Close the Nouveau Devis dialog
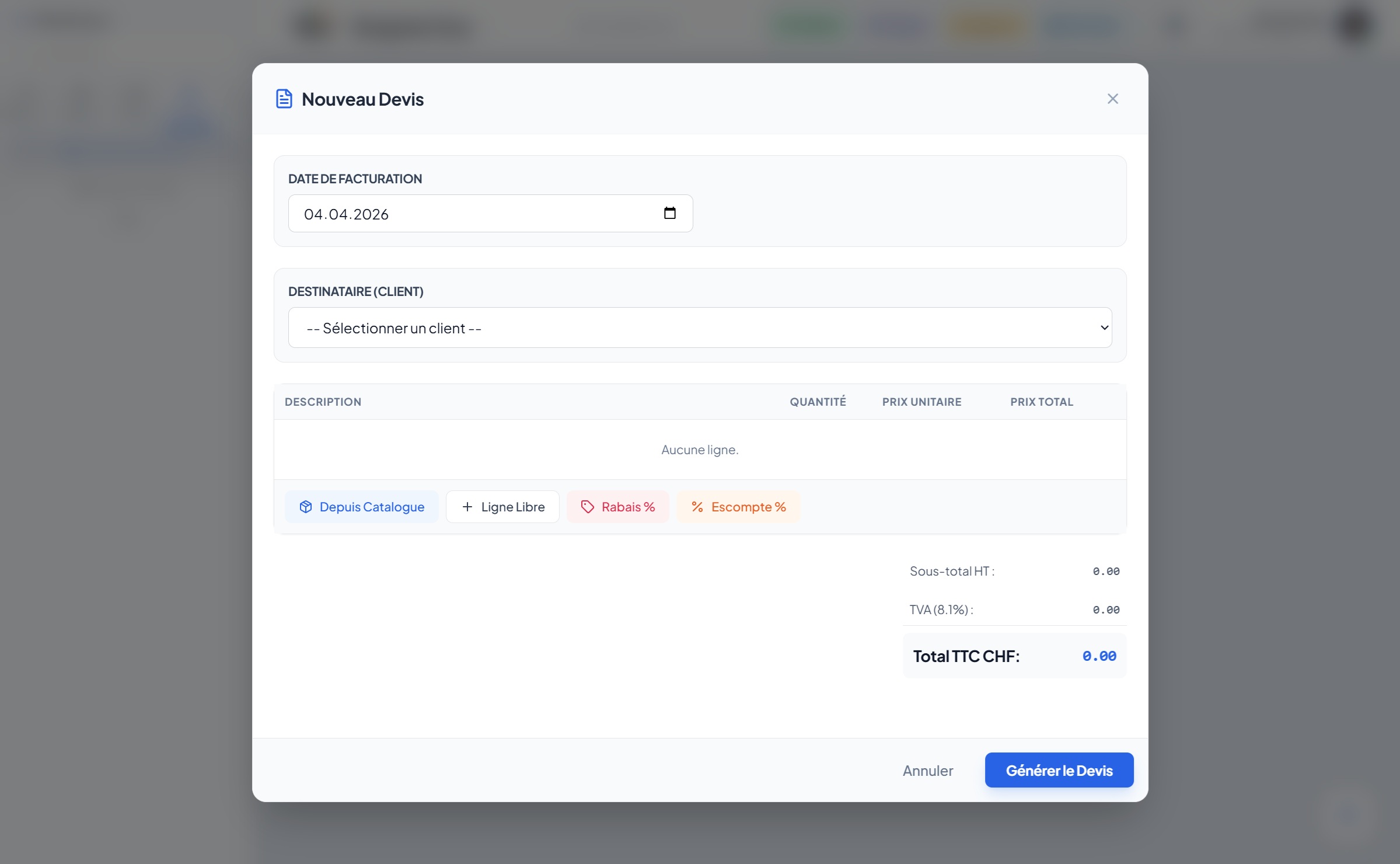Screen dimensions: 1400x864 (x=1112, y=99)
